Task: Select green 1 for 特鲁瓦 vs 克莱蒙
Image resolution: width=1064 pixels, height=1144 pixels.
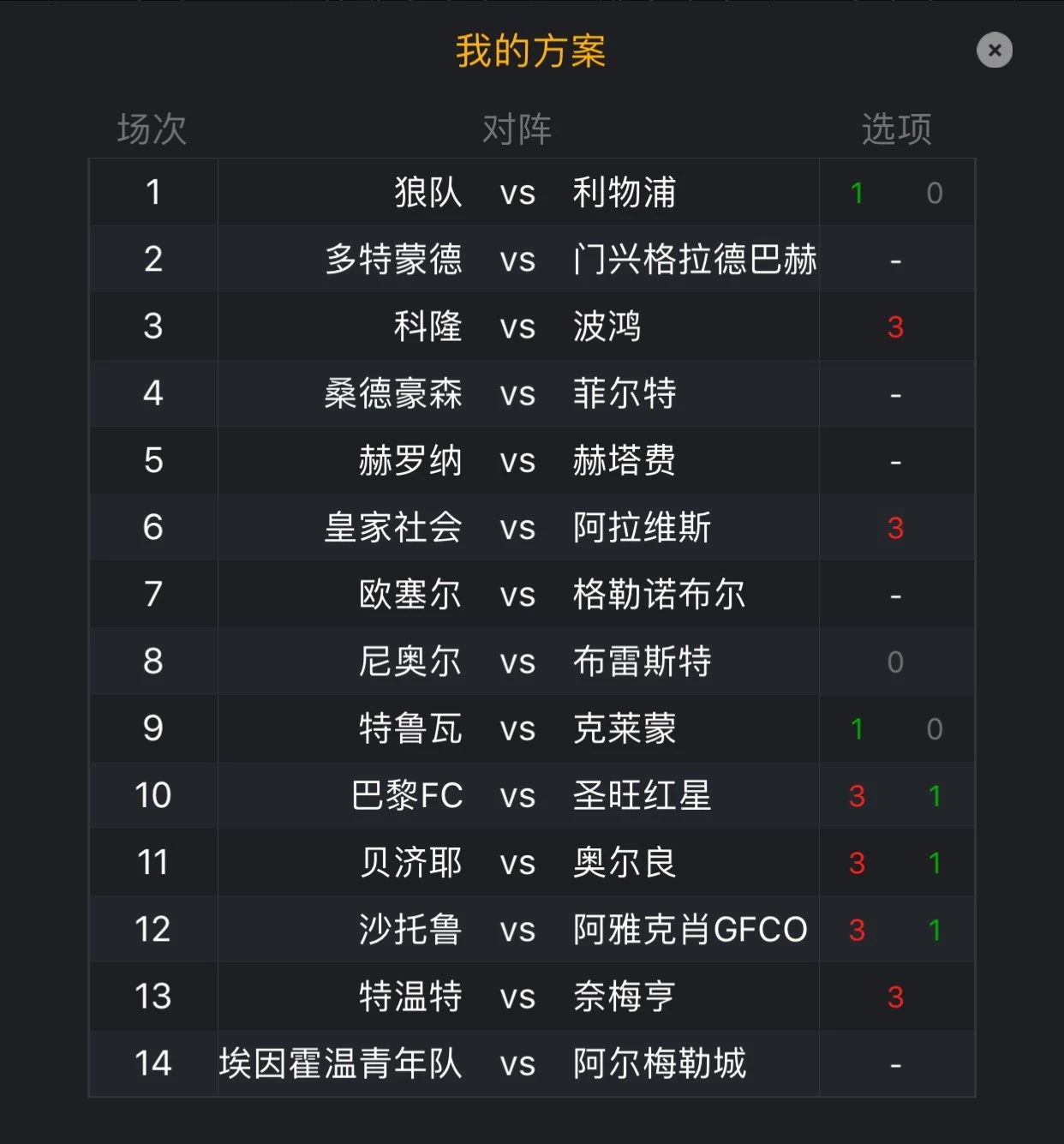Action: (x=857, y=728)
